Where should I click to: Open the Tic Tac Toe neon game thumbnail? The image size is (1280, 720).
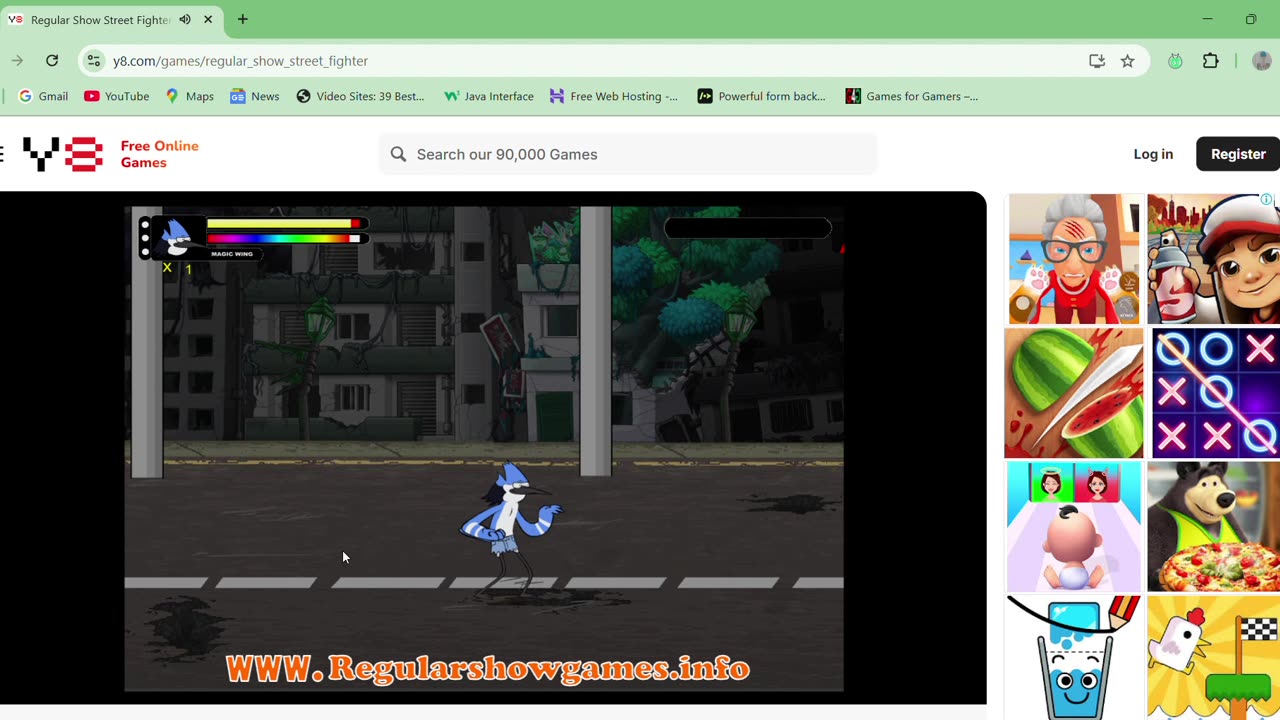pyautogui.click(x=1215, y=393)
